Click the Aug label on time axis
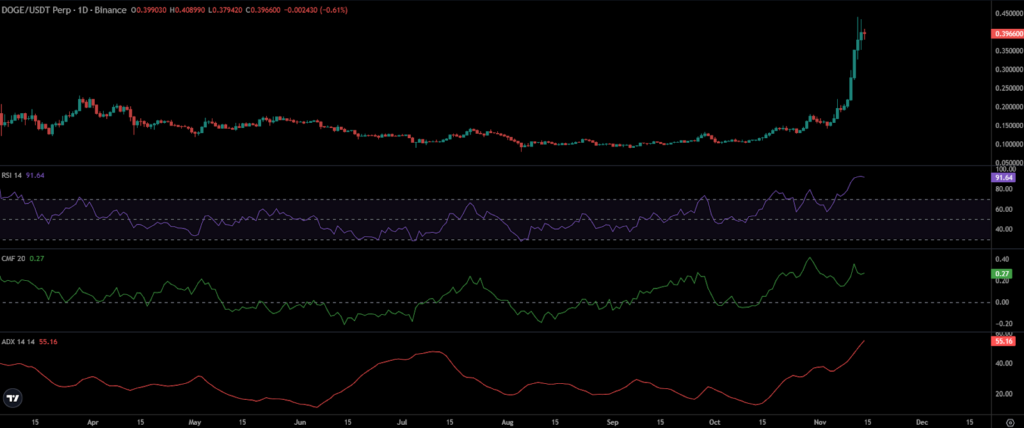This screenshot has height=428, width=1024. 509,422
